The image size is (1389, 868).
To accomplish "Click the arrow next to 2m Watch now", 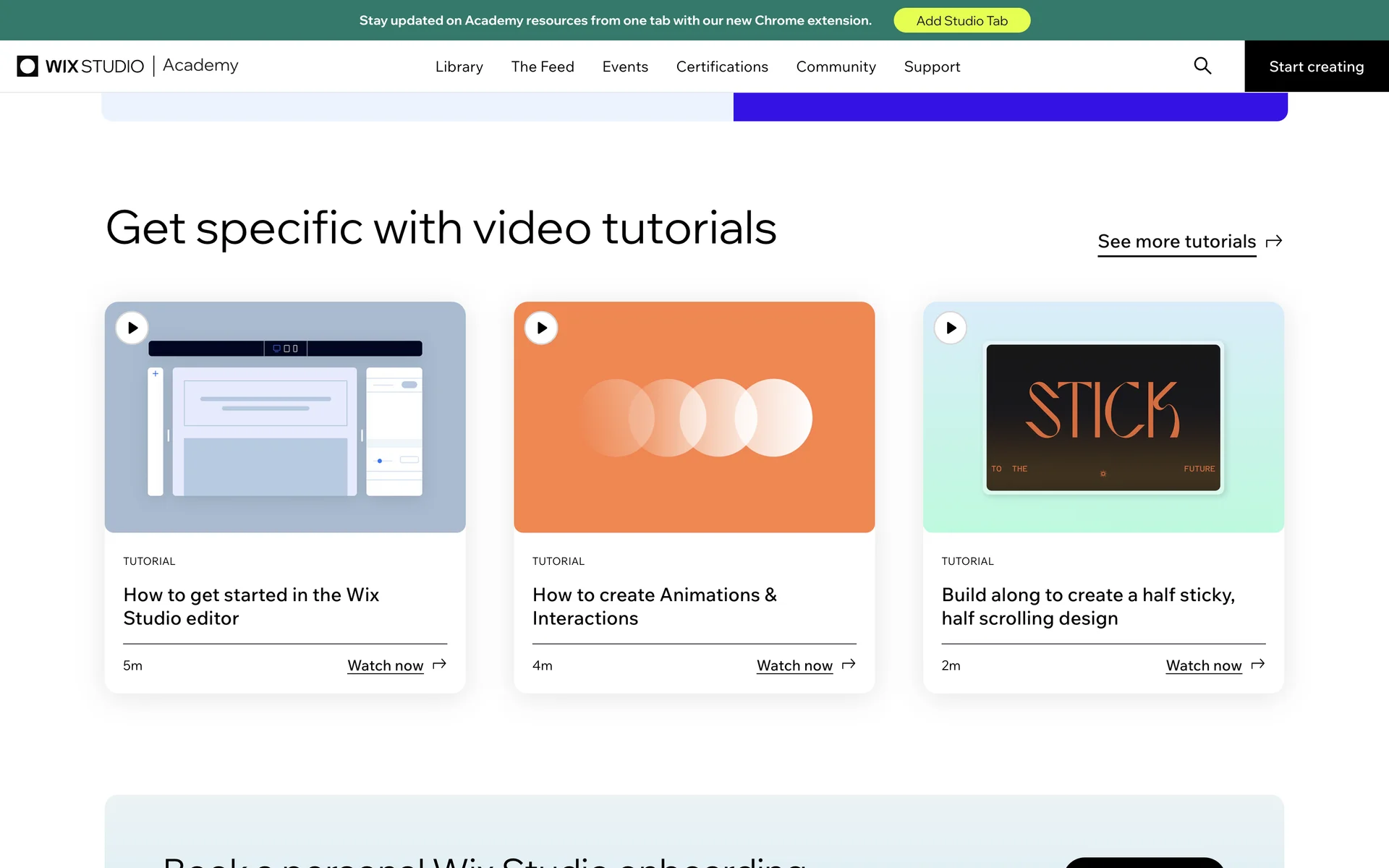I will [x=1258, y=665].
